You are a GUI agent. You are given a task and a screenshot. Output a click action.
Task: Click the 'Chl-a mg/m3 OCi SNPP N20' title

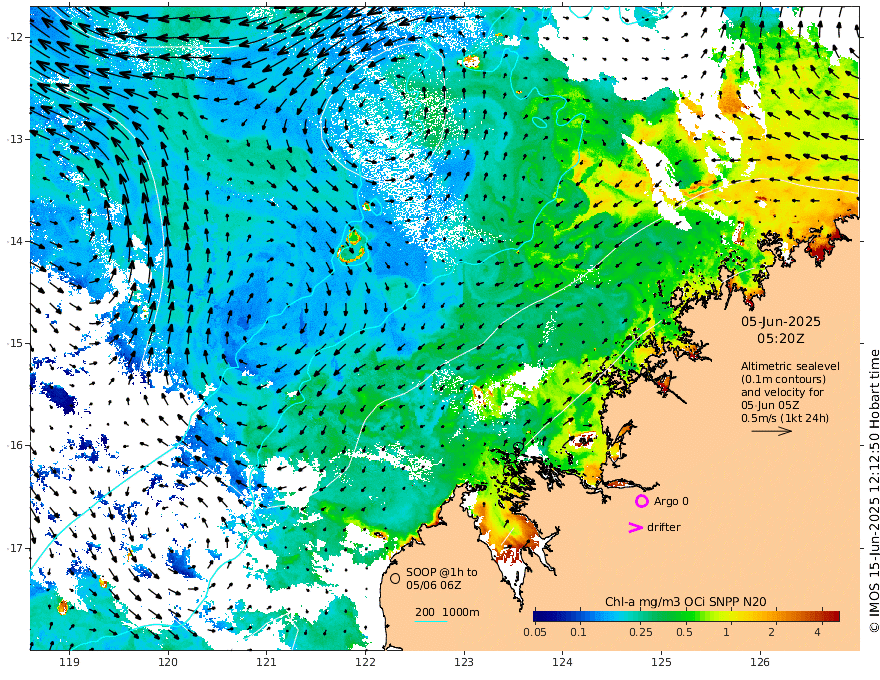tap(685, 602)
